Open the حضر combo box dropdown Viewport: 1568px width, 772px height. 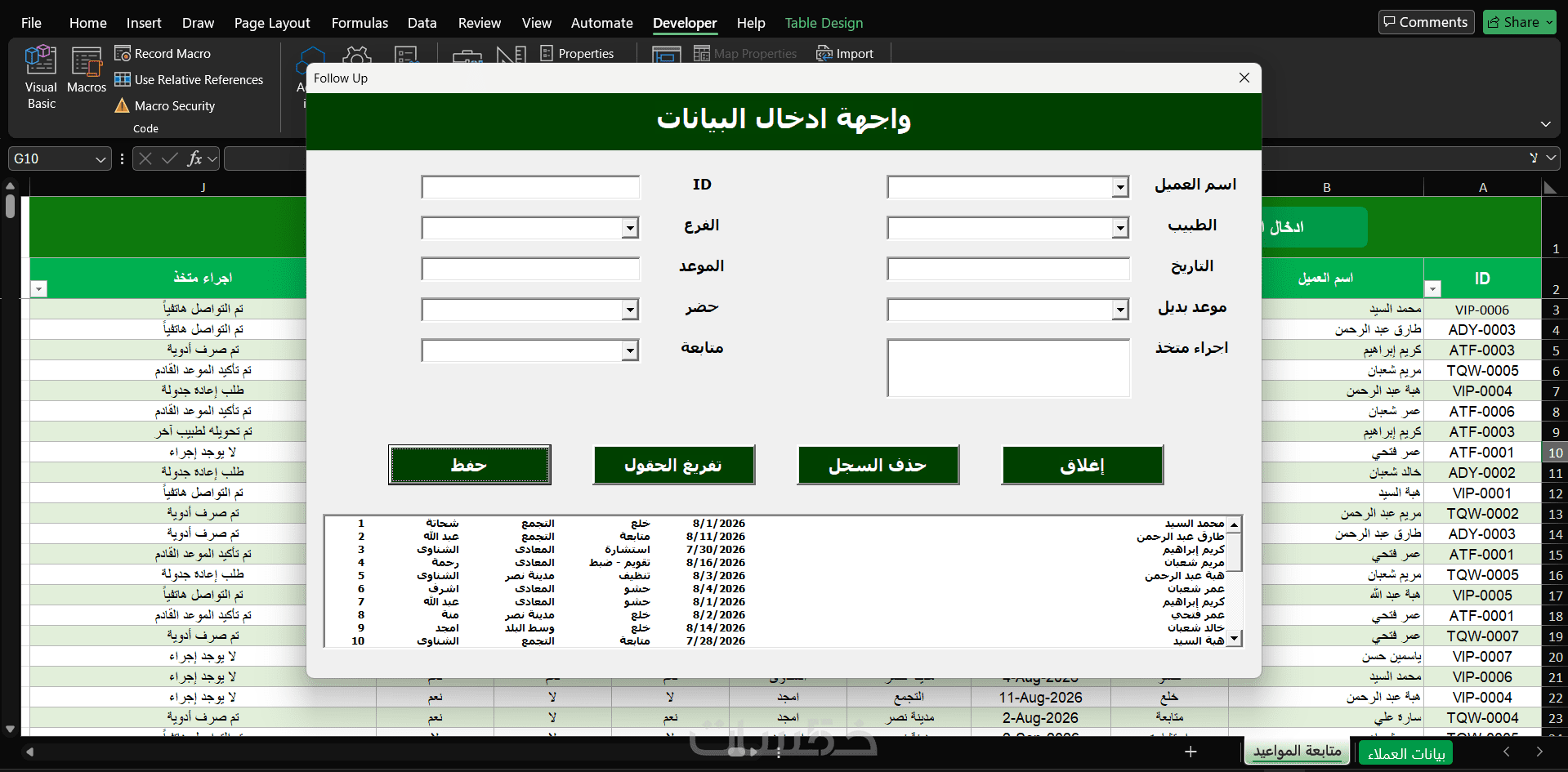coord(630,310)
